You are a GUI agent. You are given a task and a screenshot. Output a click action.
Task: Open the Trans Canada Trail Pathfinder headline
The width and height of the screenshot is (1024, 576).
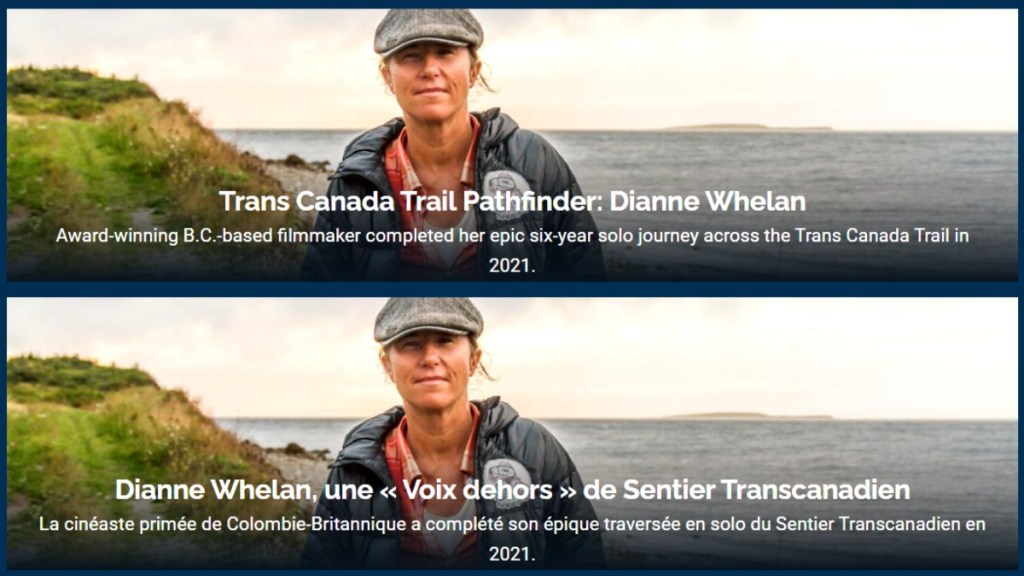coord(512,202)
